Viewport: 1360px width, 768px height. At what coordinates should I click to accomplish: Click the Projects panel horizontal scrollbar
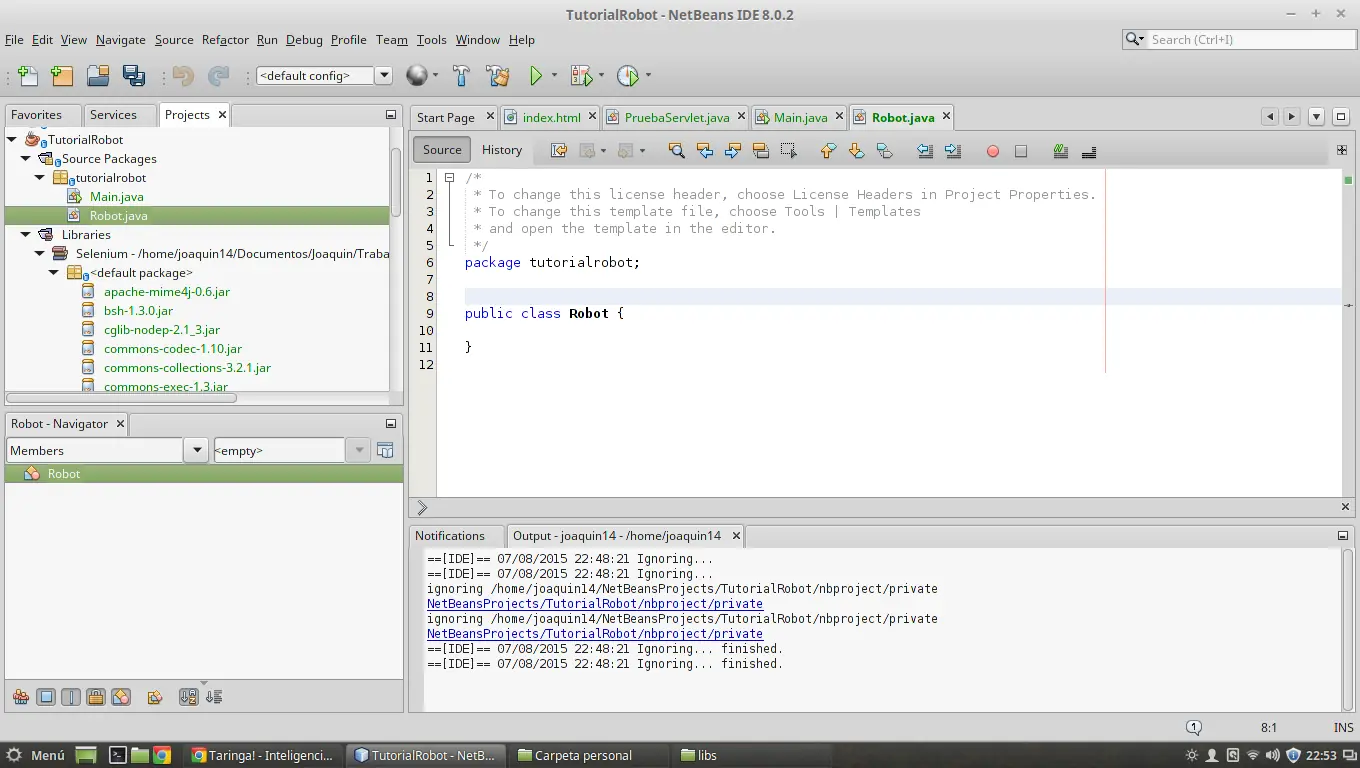pyautogui.click(x=122, y=398)
